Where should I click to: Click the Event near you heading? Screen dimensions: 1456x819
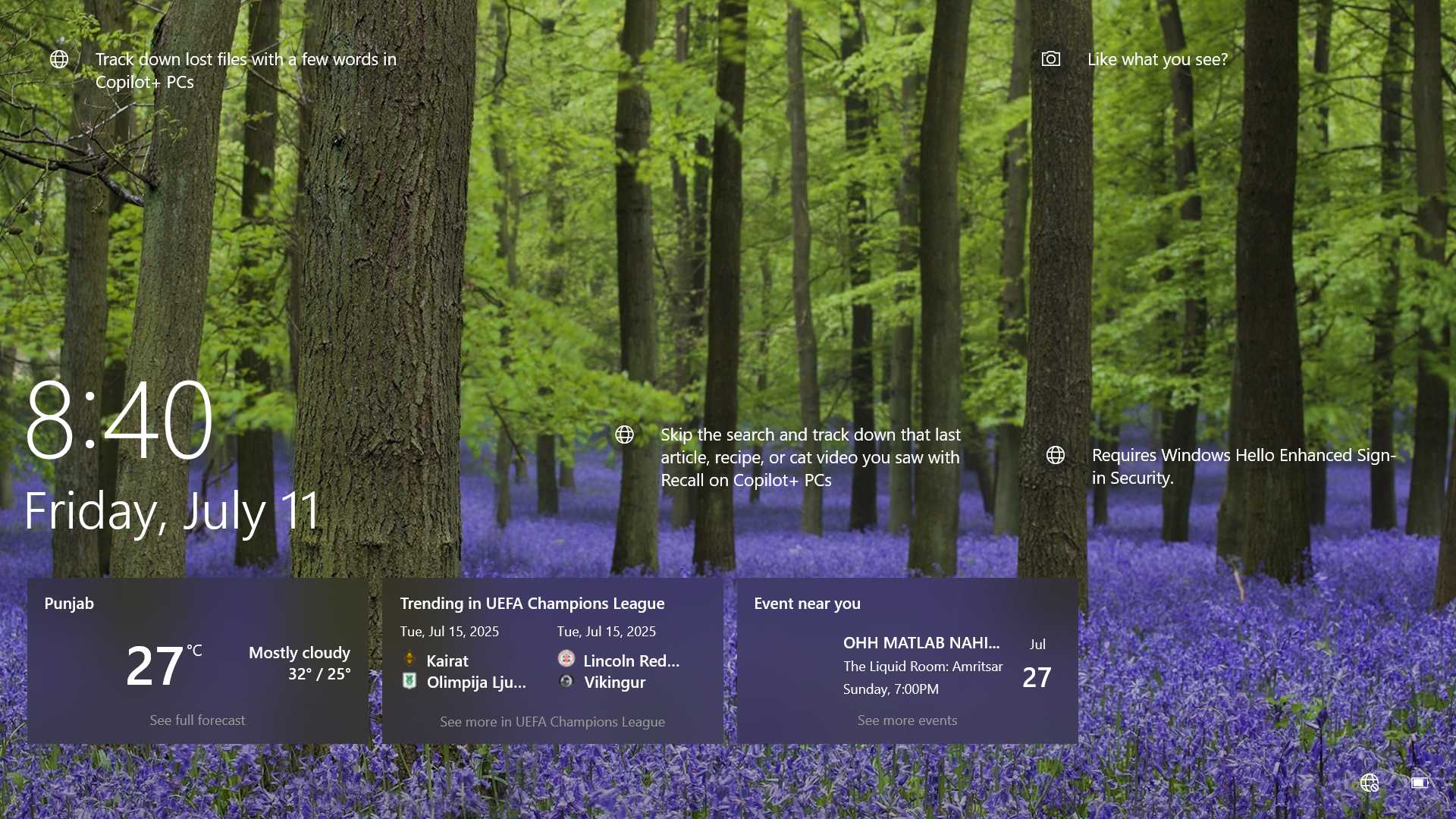coord(807,603)
